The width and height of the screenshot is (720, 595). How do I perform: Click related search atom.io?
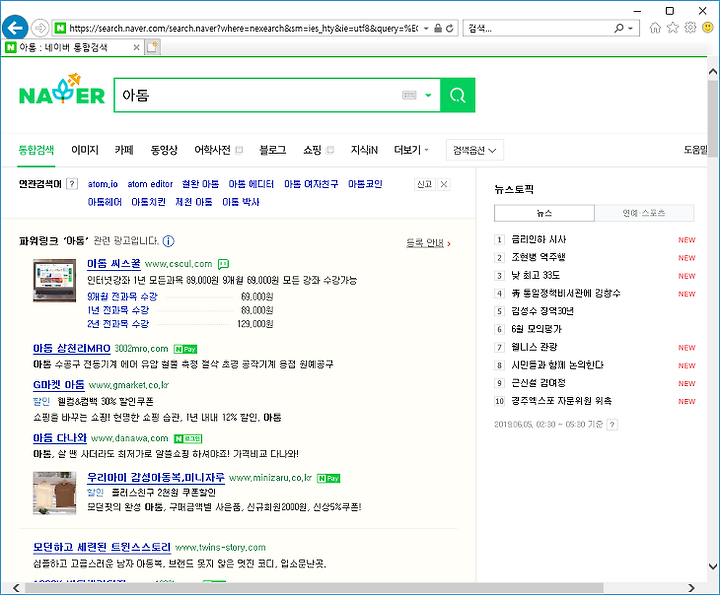coord(103,184)
